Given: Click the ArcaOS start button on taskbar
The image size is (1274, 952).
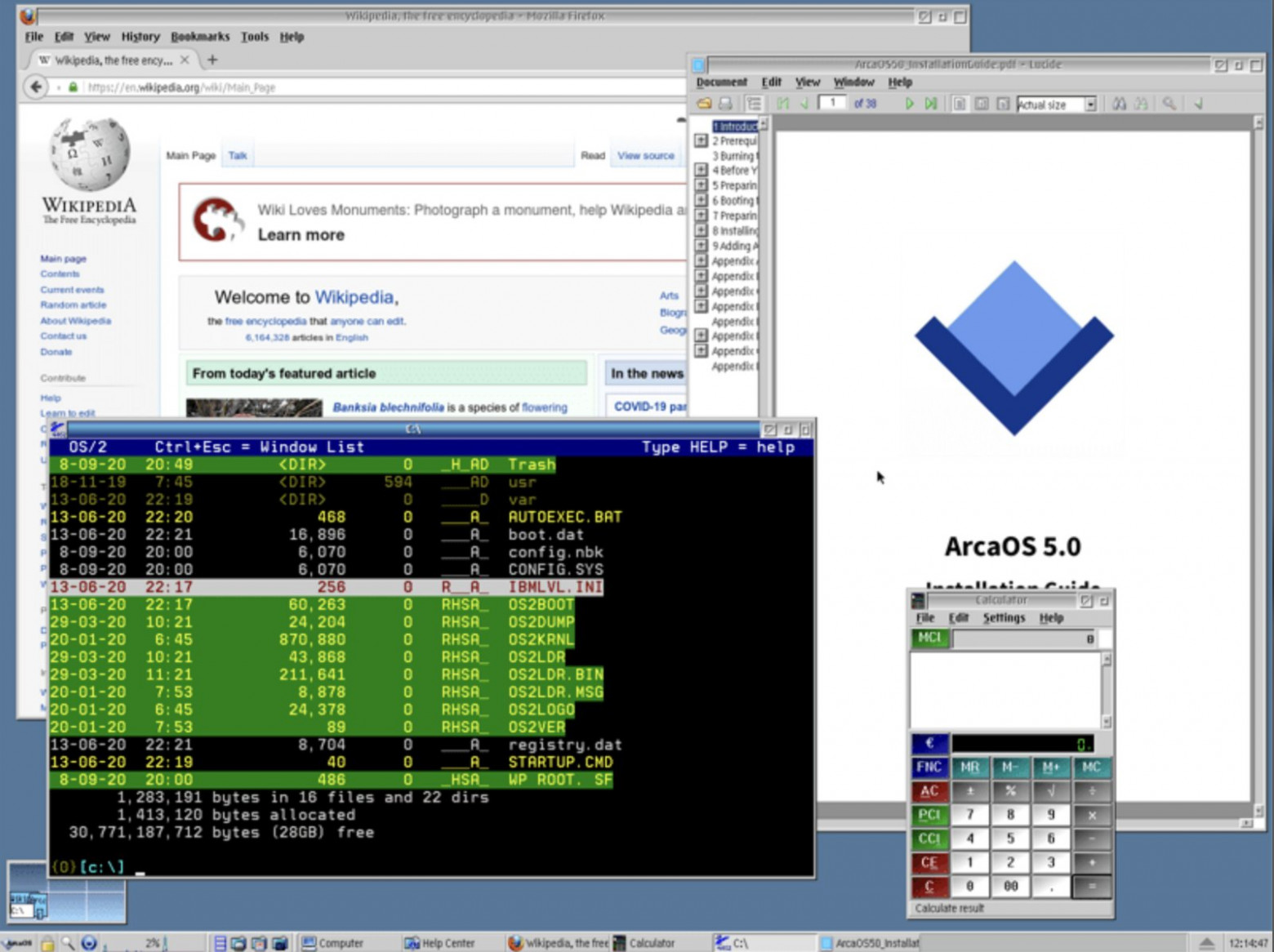Looking at the screenshot, I should [x=18, y=943].
